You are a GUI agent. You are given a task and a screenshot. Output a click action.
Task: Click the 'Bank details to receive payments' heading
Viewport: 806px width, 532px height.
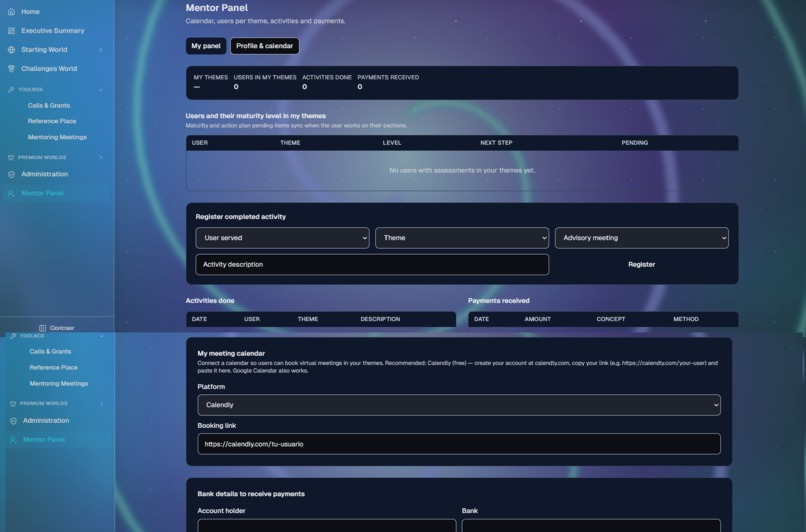(251, 494)
